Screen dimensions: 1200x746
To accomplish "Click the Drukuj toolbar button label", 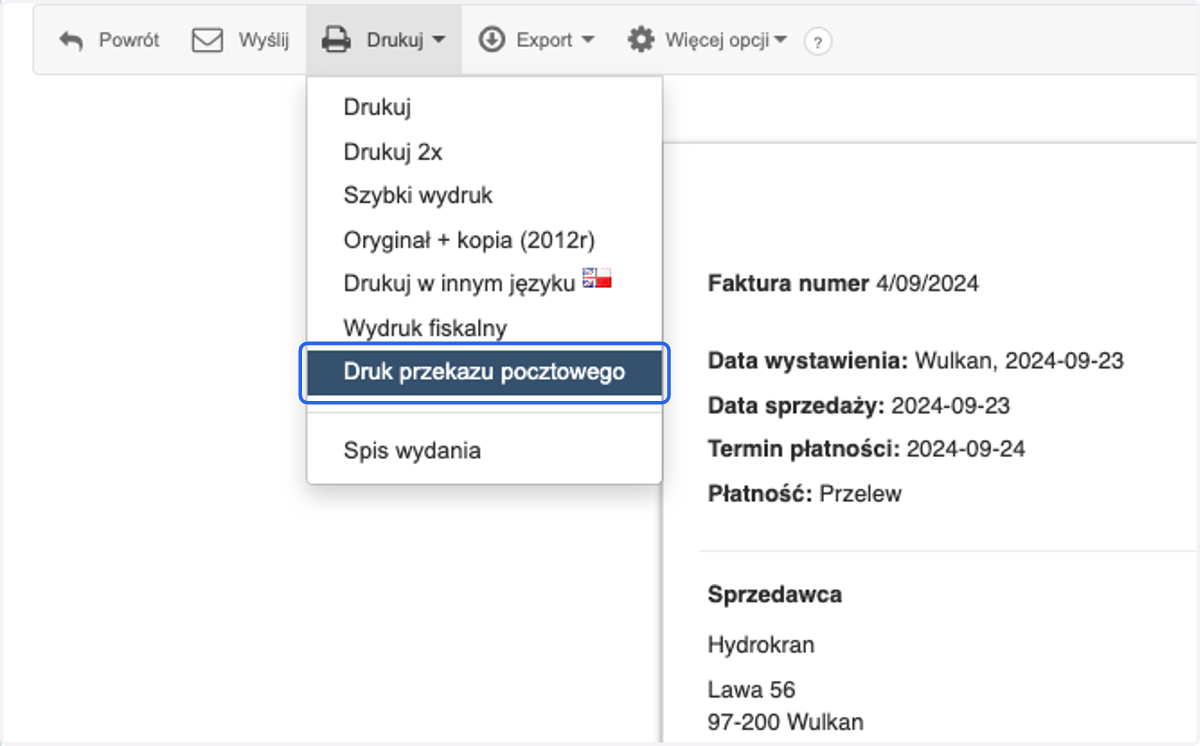I will 394,40.
